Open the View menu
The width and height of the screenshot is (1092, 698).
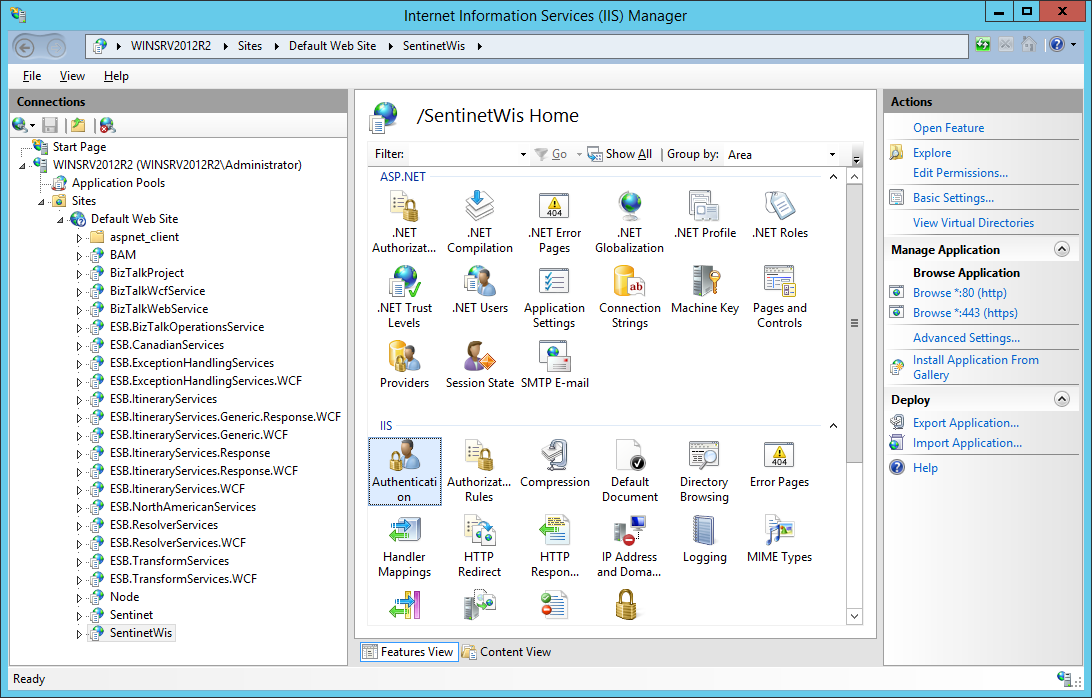(x=72, y=76)
